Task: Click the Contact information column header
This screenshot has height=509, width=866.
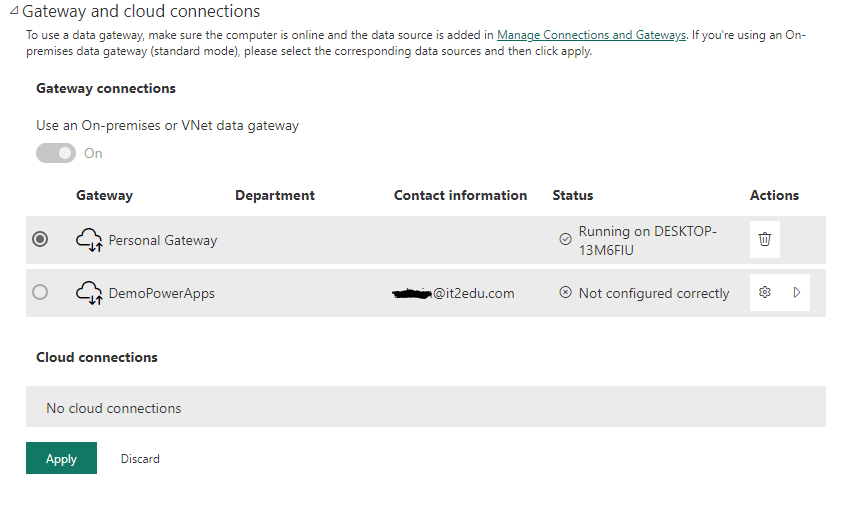Action: point(460,196)
